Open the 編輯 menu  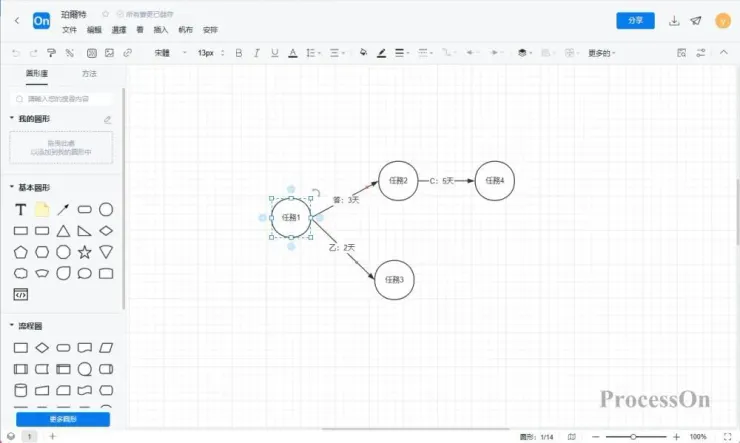(x=94, y=30)
